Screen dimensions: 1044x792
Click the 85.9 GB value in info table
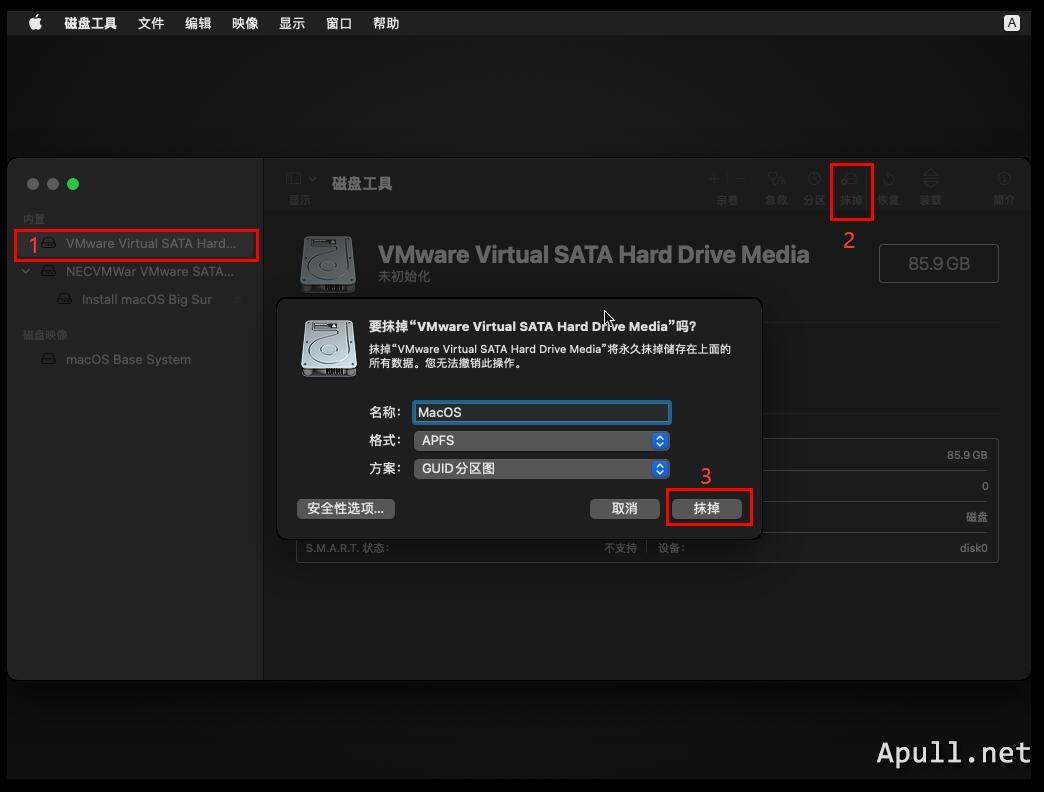tap(967, 455)
